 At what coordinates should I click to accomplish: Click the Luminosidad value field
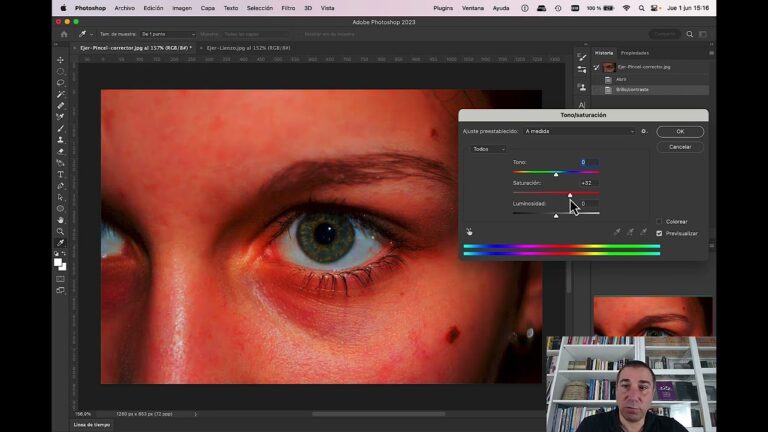pyautogui.click(x=587, y=203)
